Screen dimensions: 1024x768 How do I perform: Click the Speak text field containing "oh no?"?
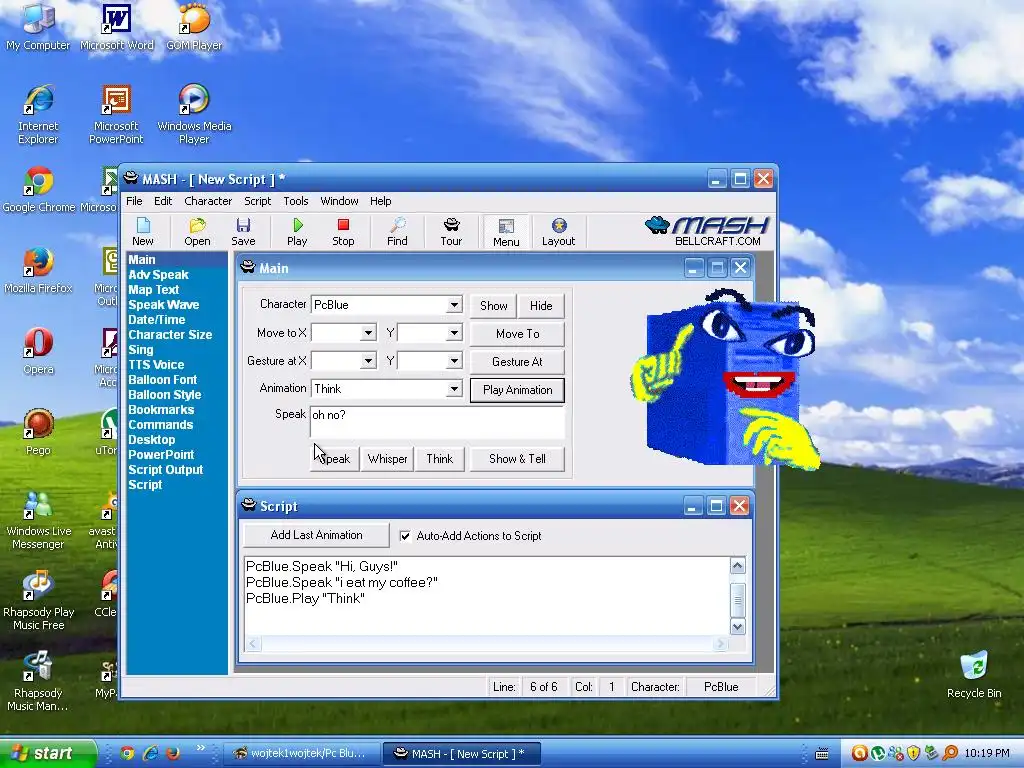coord(437,422)
